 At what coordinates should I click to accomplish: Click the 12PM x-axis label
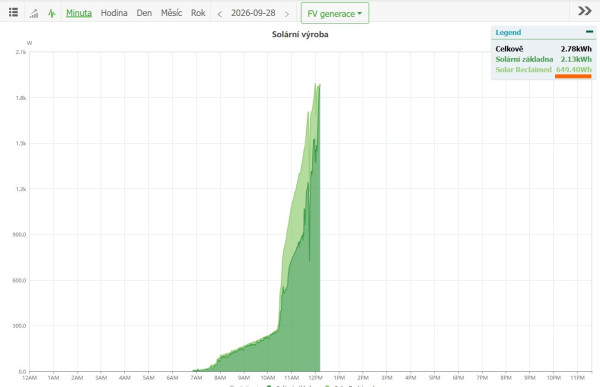[x=315, y=378]
